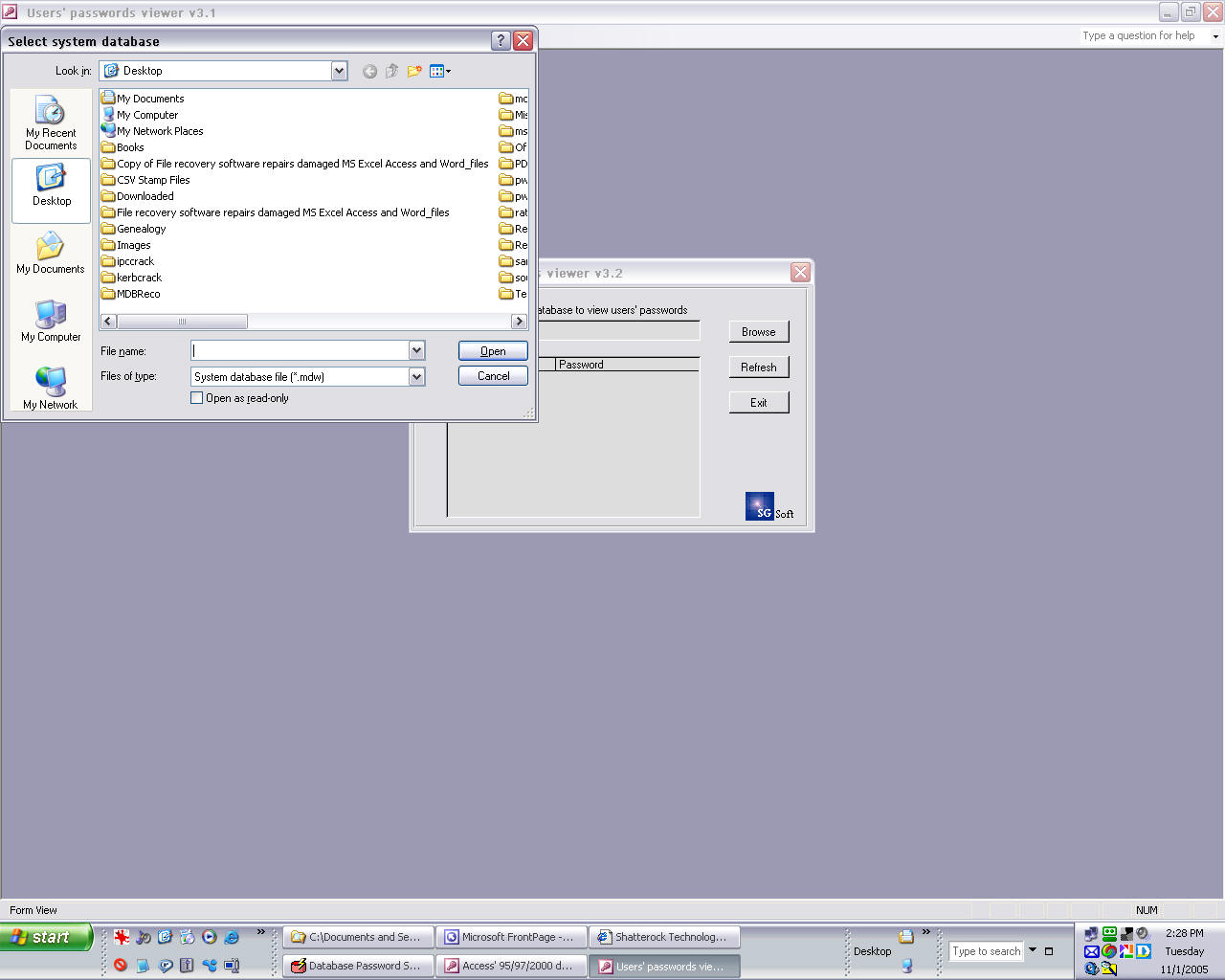Select My Recent Documents in places bar
This screenshot has height=980, width=1225.
(51, 123)
